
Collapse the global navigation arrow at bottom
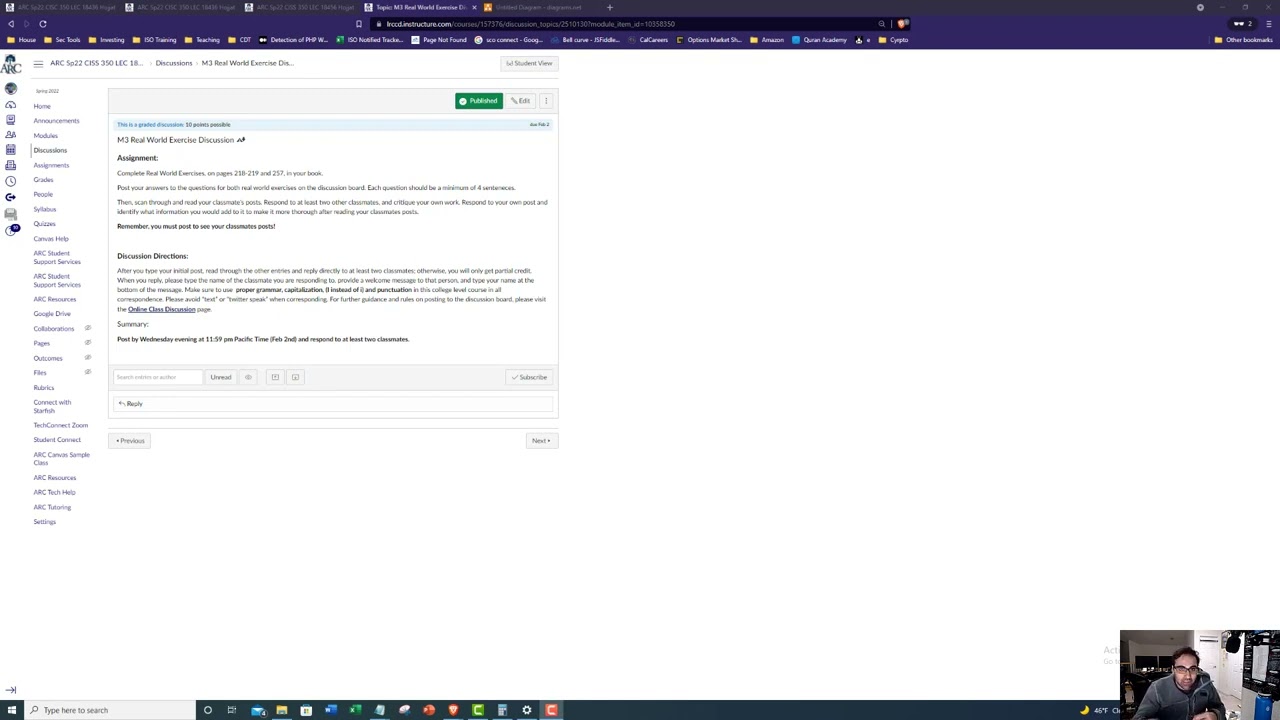coord(10,690)
